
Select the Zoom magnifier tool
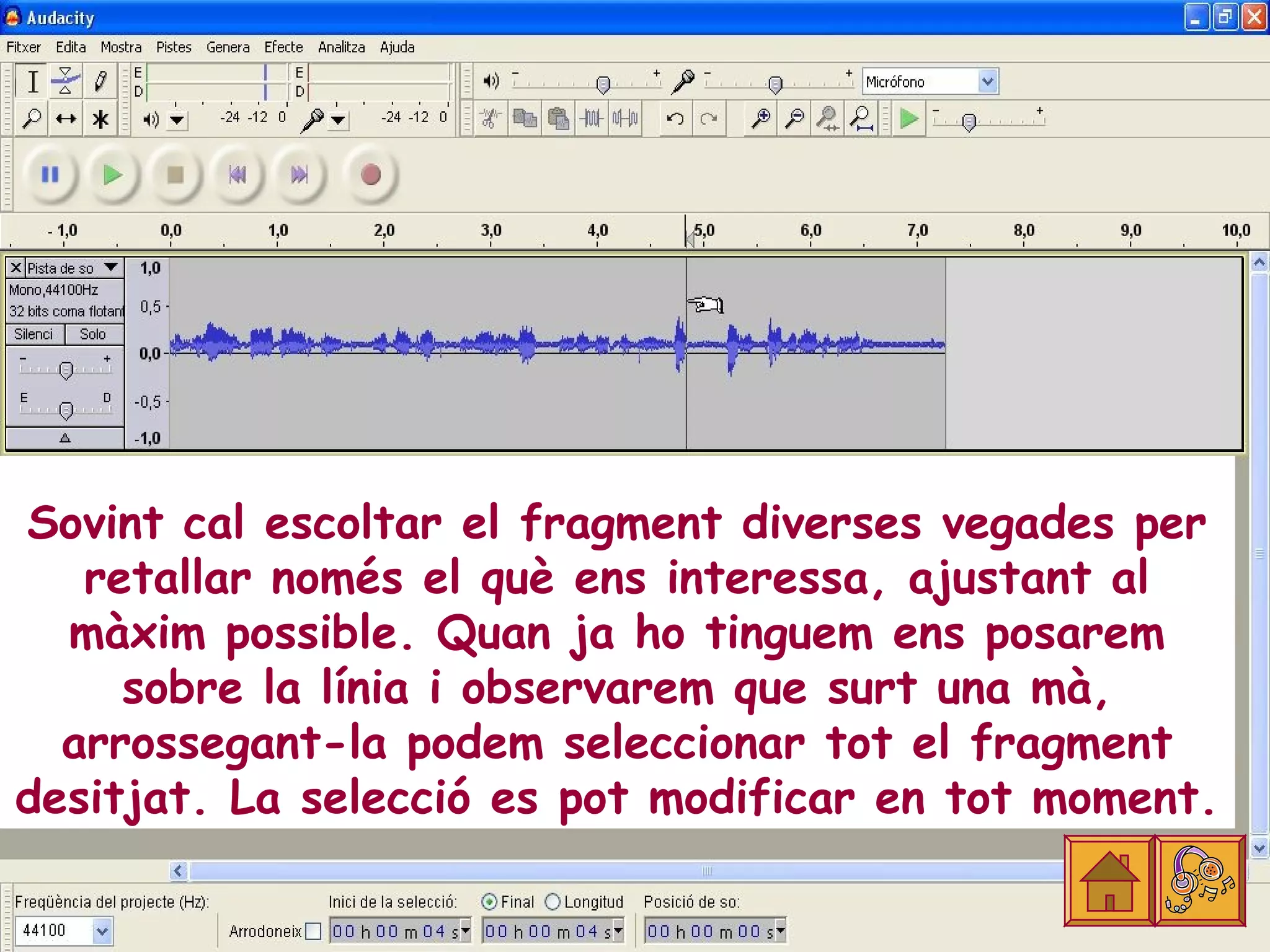pyautogui.click(x=32, y=118)
